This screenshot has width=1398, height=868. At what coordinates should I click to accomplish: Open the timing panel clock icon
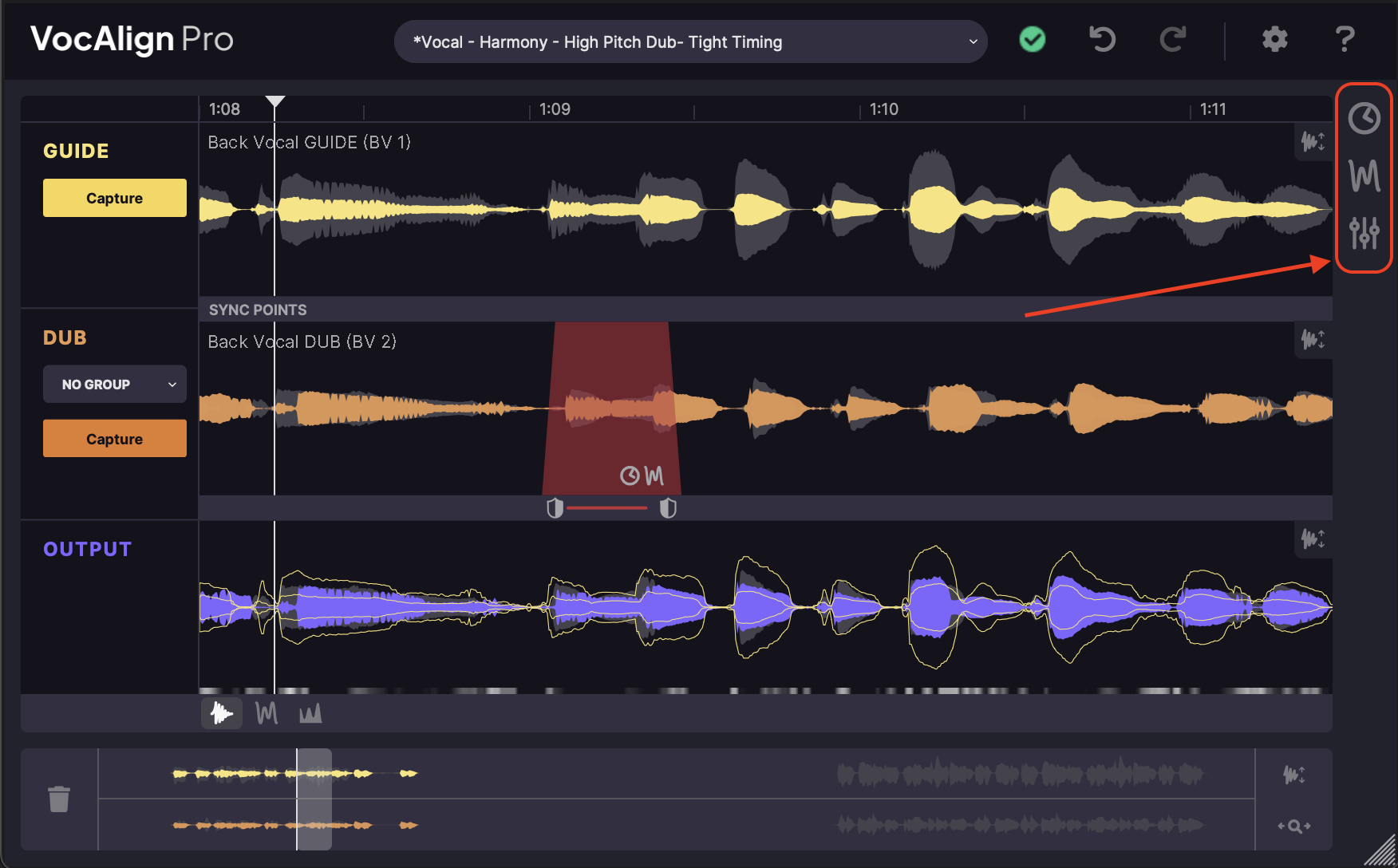(1364, 119)
